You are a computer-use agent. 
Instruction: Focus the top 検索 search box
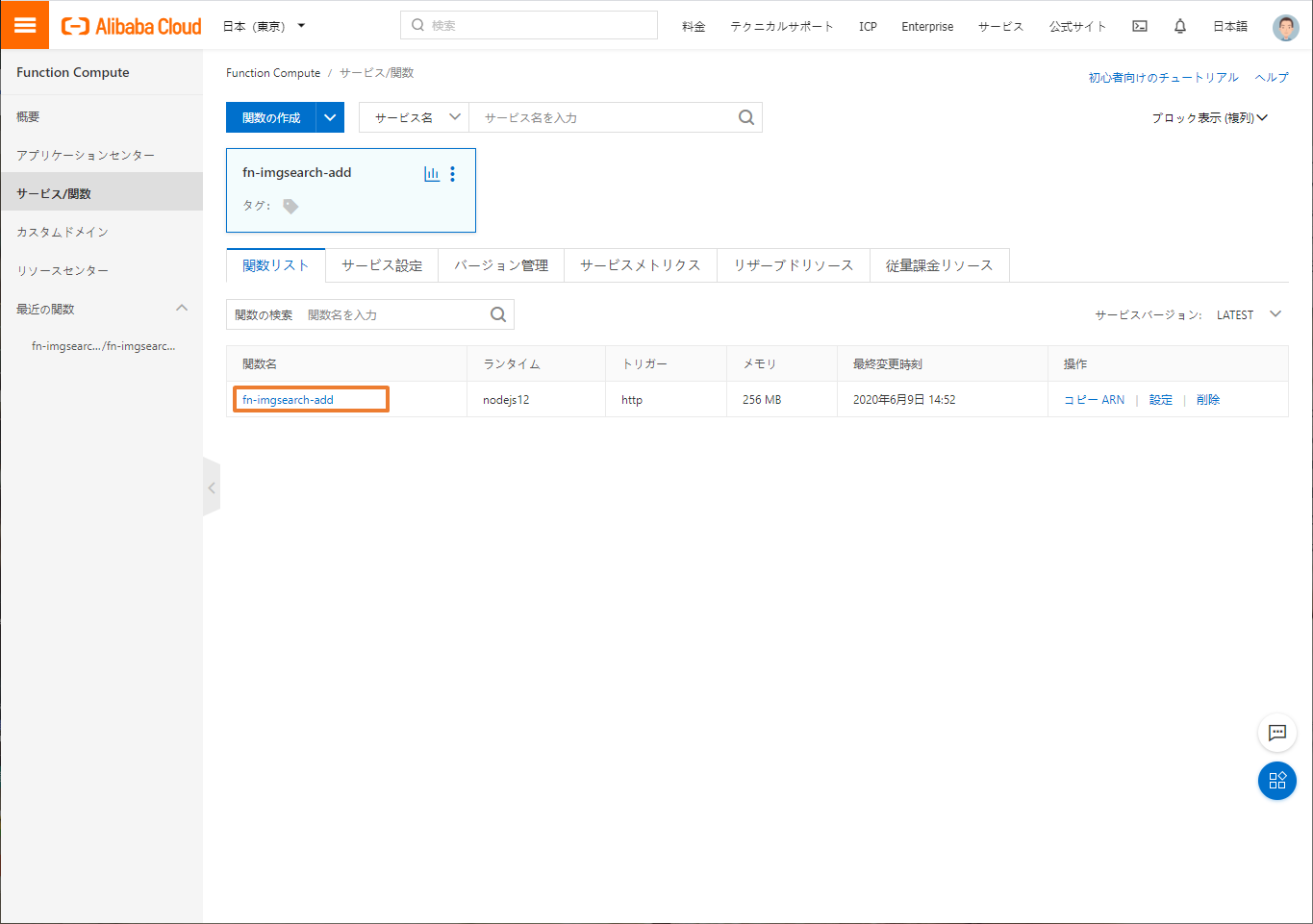coord(529,25)
